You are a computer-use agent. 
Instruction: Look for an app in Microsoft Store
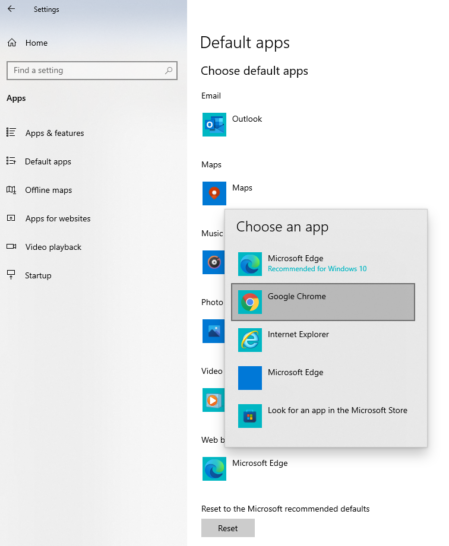coord(323,416)
